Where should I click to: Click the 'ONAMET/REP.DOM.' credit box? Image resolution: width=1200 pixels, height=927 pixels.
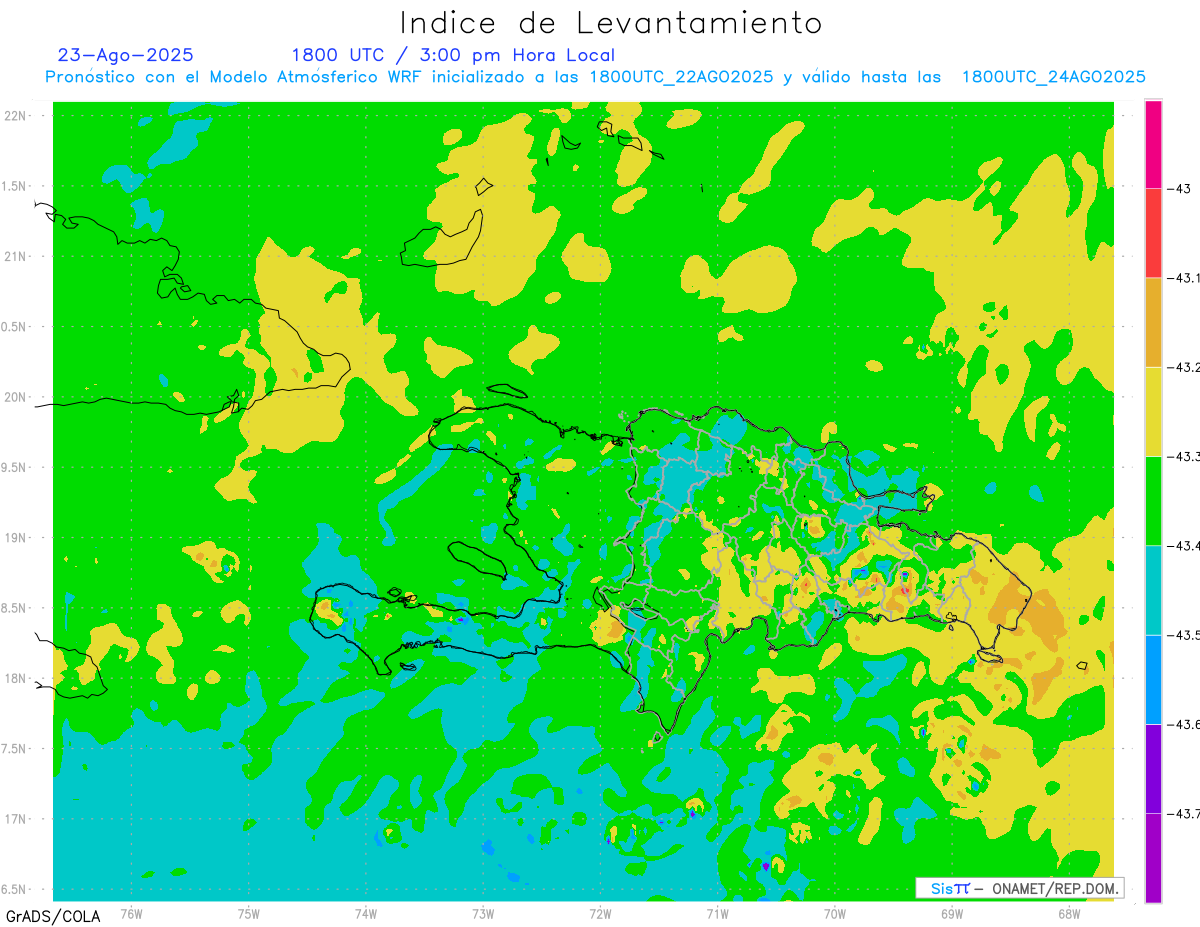point(1019,888)
